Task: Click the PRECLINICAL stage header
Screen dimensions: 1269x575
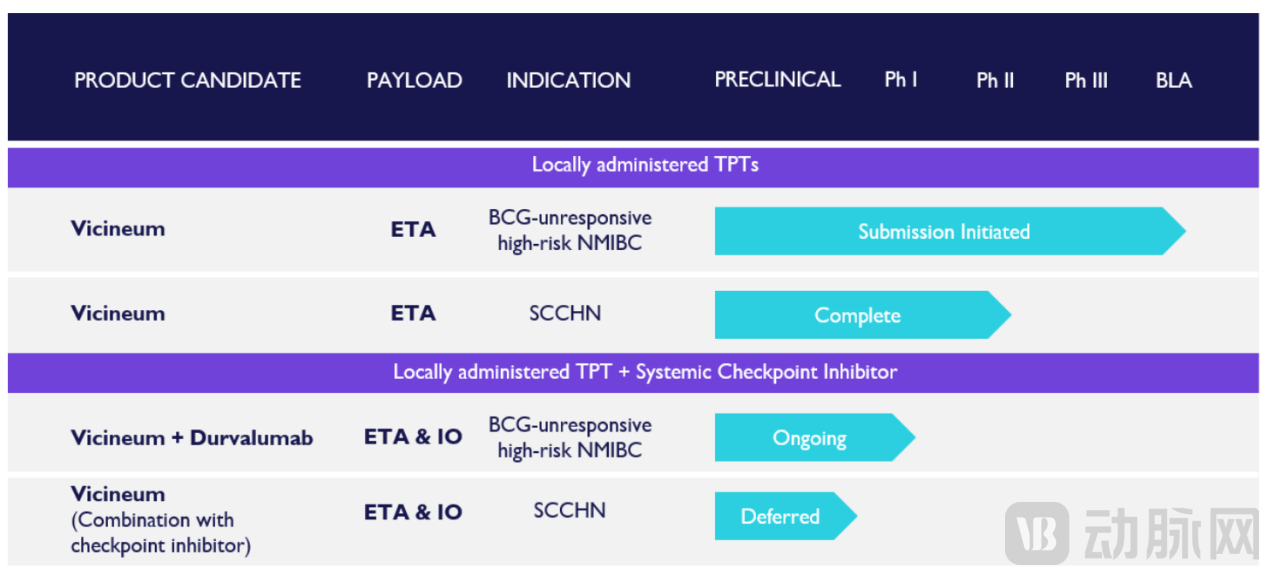Action: point(777,80)
